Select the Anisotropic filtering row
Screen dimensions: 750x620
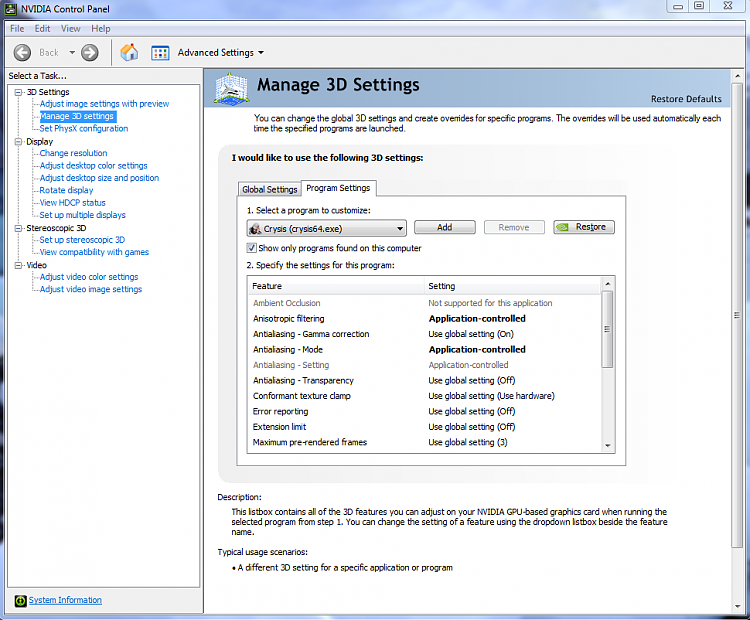click(425, 319)
